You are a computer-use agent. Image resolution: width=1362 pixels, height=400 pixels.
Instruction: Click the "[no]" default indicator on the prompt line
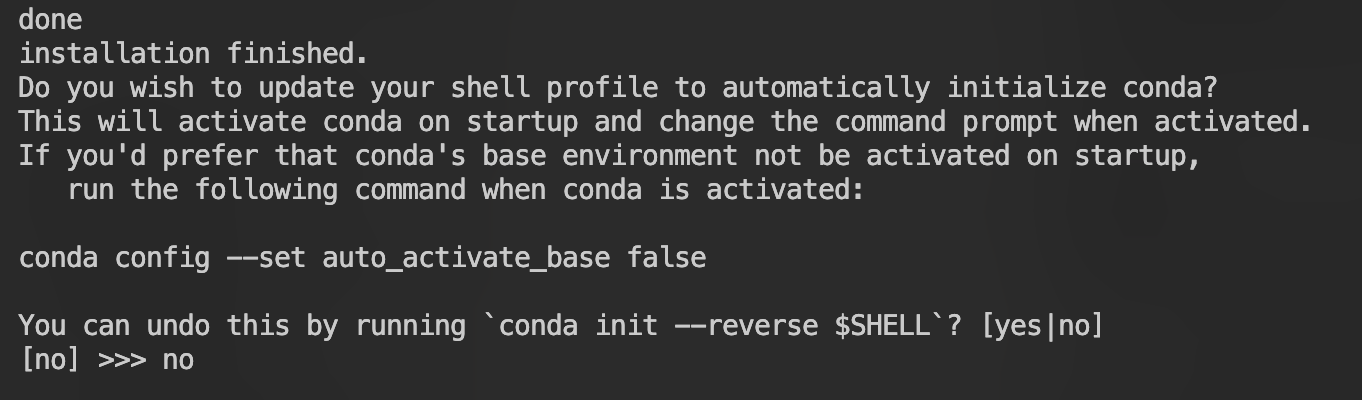[x=49, y=360]
